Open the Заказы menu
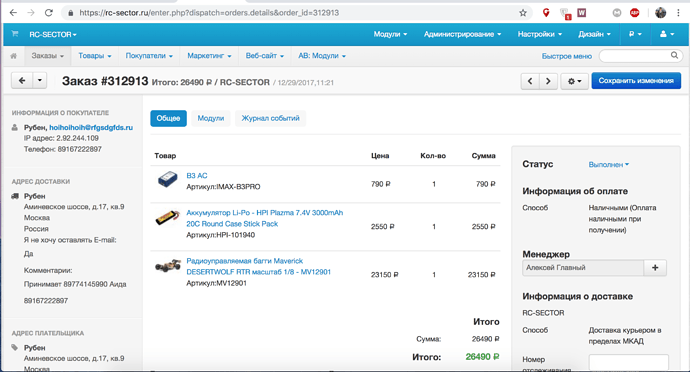The height and width of the screenshot is (372, 690). [48, 56]
